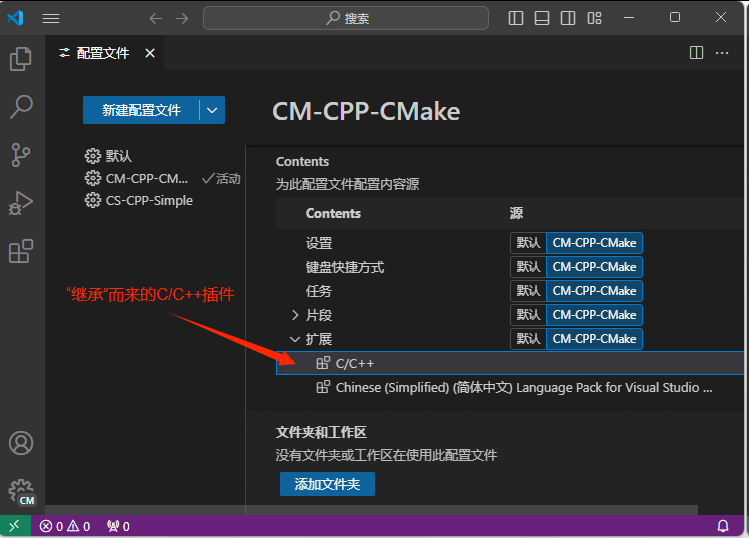
Task: Set 片段 source to 默认
Action: [x=528, y=315]
